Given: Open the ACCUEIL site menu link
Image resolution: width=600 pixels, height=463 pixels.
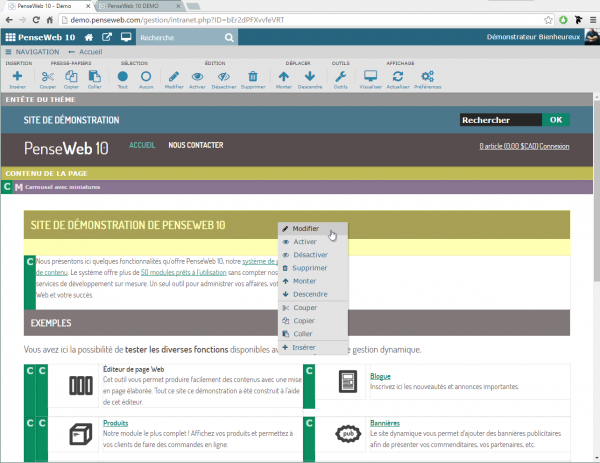Looking at the screenshot, I should [x=142, y=145].
